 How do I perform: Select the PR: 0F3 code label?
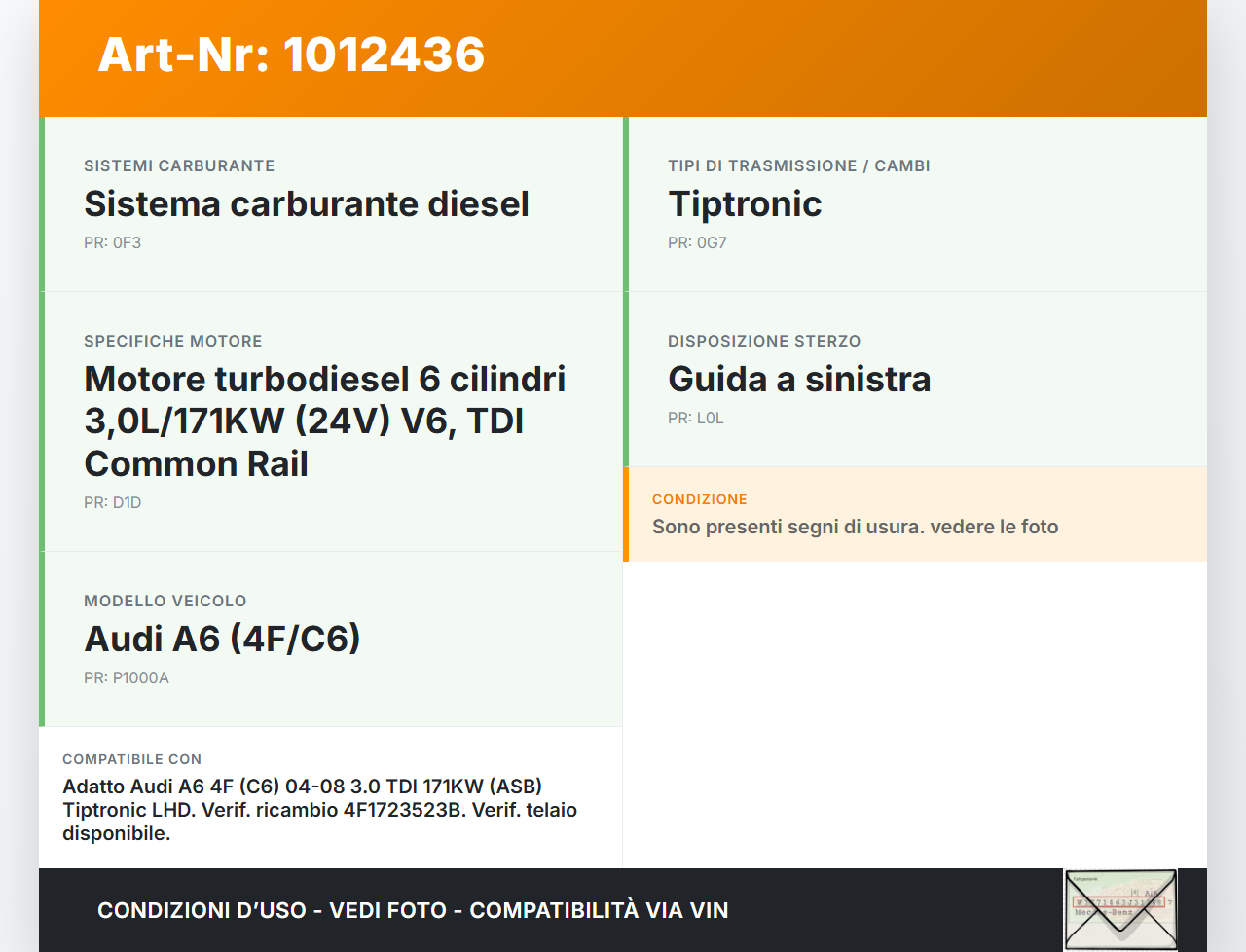[x=113, y=242]
